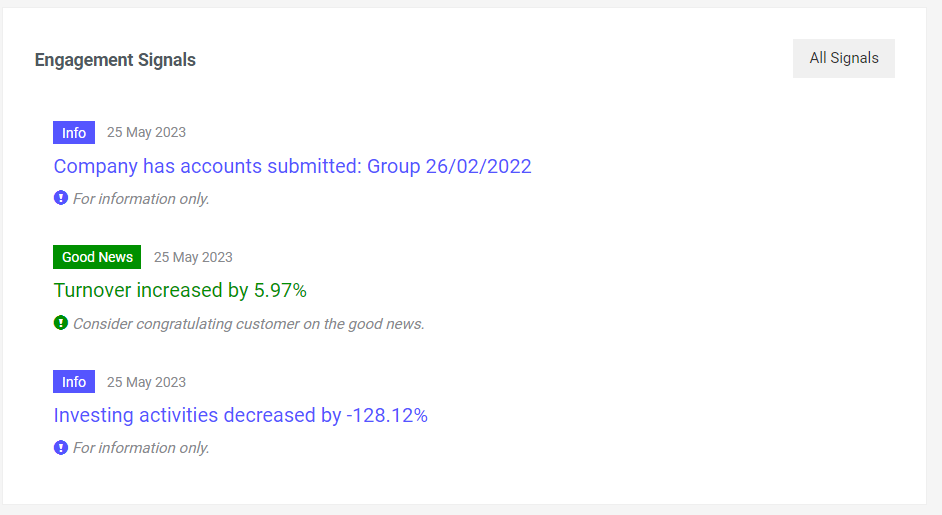The image size is (942, 515).
Task: Click the Info badge above Investing activities
Action: pyautogui.click(x=74, y=382)
